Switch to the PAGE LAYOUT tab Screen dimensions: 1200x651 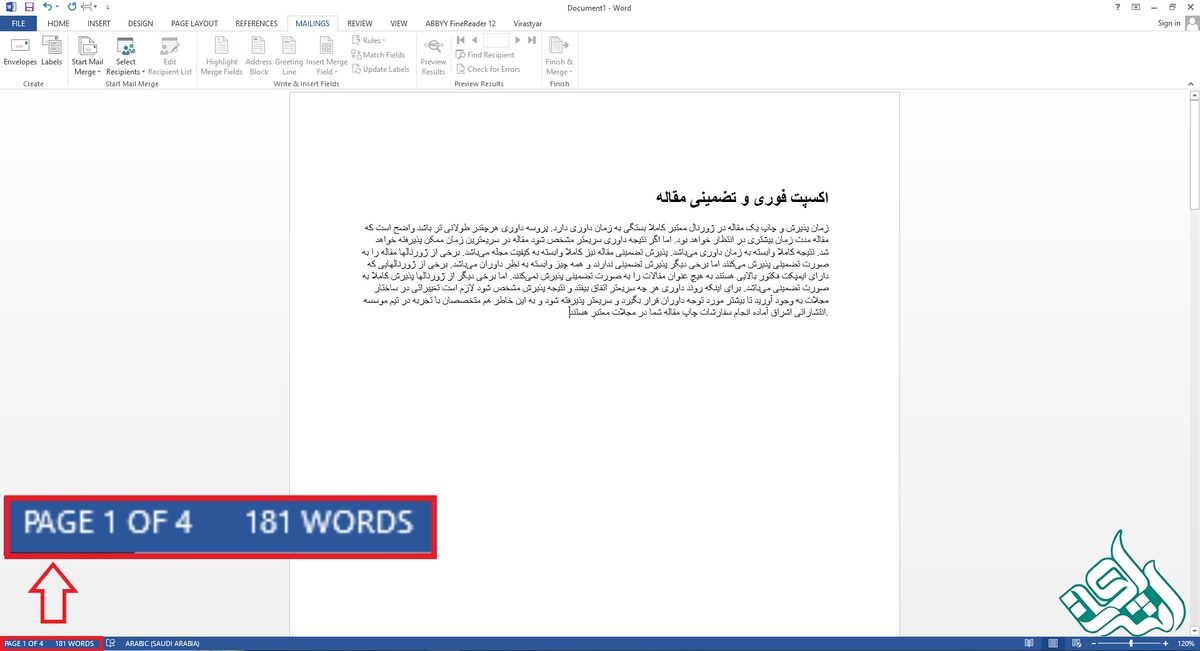click(194, 23)
